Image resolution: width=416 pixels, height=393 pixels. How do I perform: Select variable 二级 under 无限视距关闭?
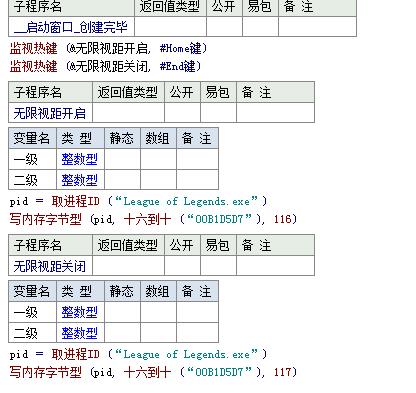click(x=33, y=333)
